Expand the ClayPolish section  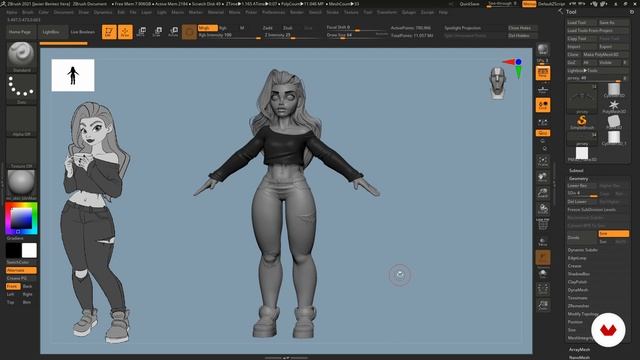(577, 282)
